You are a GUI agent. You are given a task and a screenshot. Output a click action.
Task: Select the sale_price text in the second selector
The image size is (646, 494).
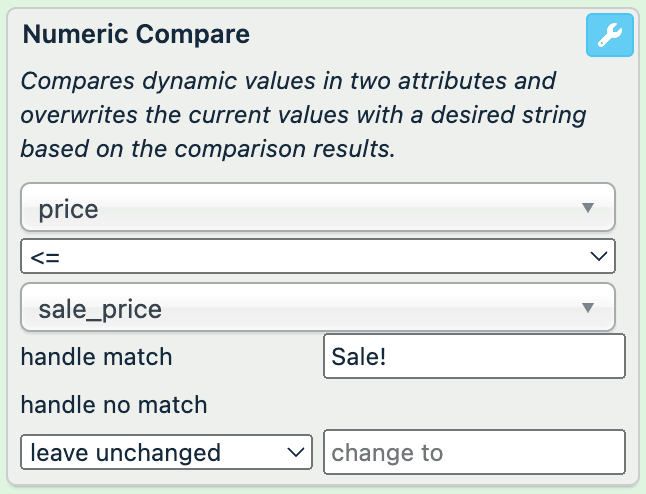coord(100,309)
